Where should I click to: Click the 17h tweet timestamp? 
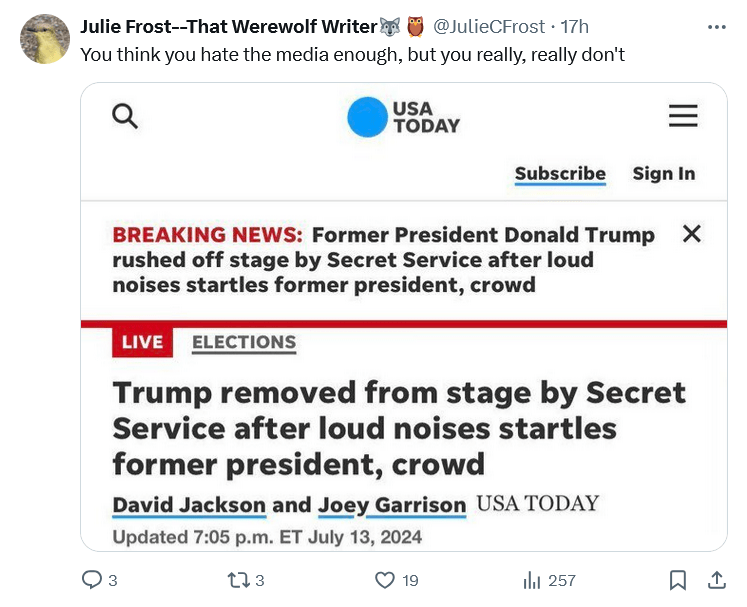[x=575, y=27]
